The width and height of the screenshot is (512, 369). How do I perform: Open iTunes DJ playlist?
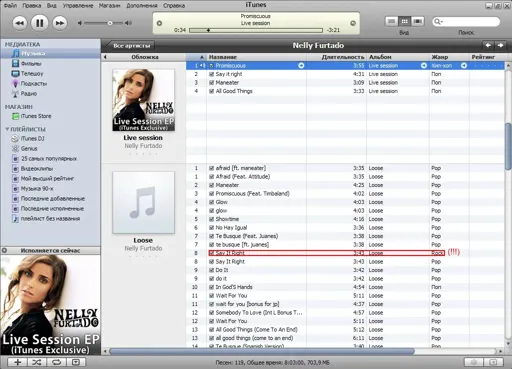pyautogui.click(x=32, y=138)
